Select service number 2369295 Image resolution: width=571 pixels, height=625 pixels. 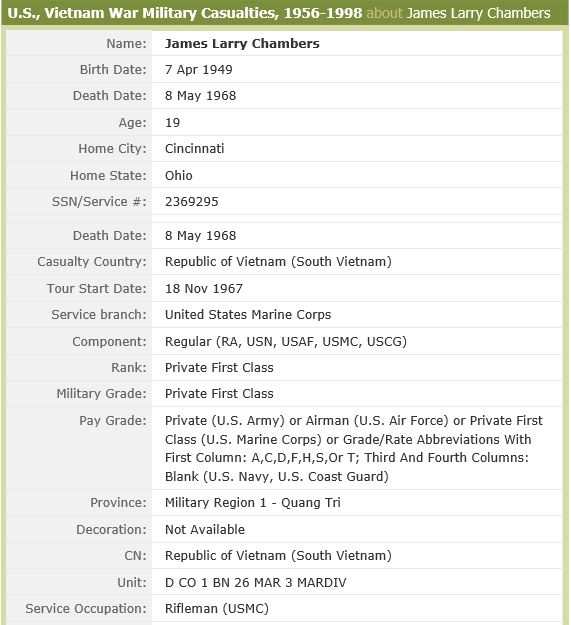pyautogui.click(x=192, y=202)
